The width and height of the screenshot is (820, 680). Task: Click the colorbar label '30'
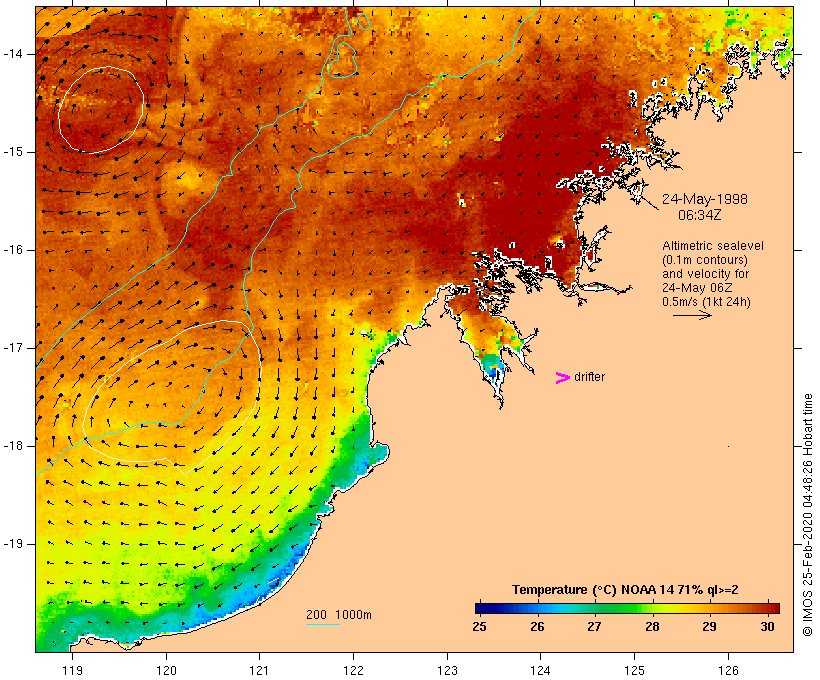tap(767, 627)
